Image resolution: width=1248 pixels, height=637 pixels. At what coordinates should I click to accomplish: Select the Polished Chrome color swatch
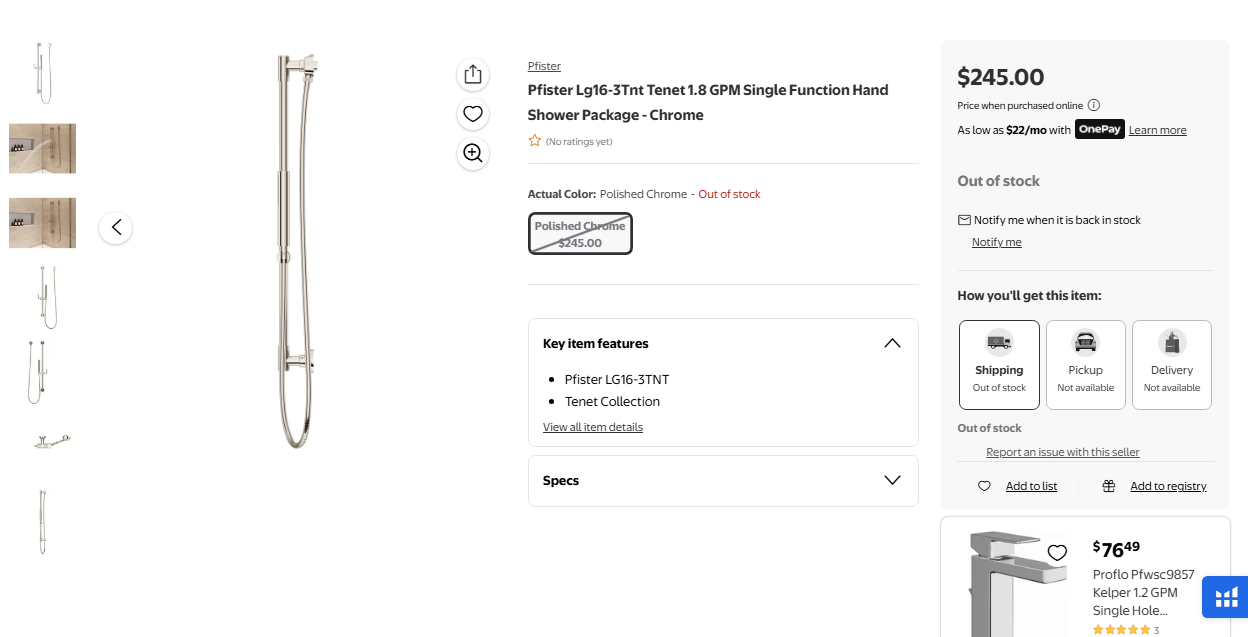(580, 234)
